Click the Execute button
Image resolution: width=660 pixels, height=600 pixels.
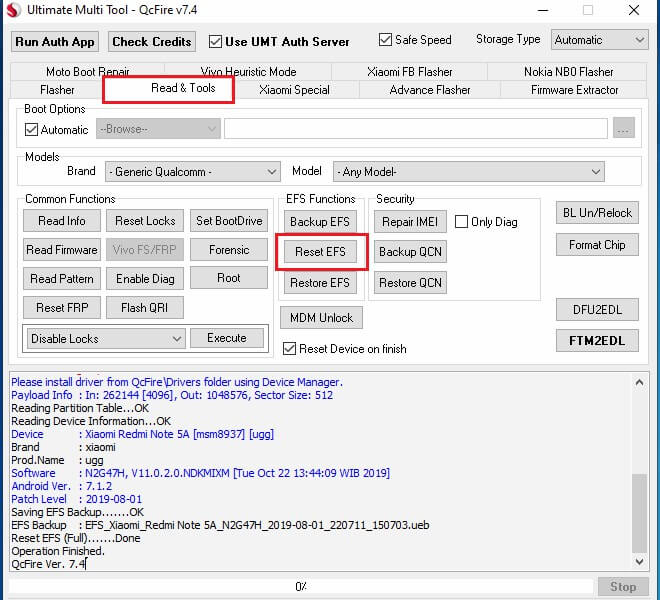point(227,338)
